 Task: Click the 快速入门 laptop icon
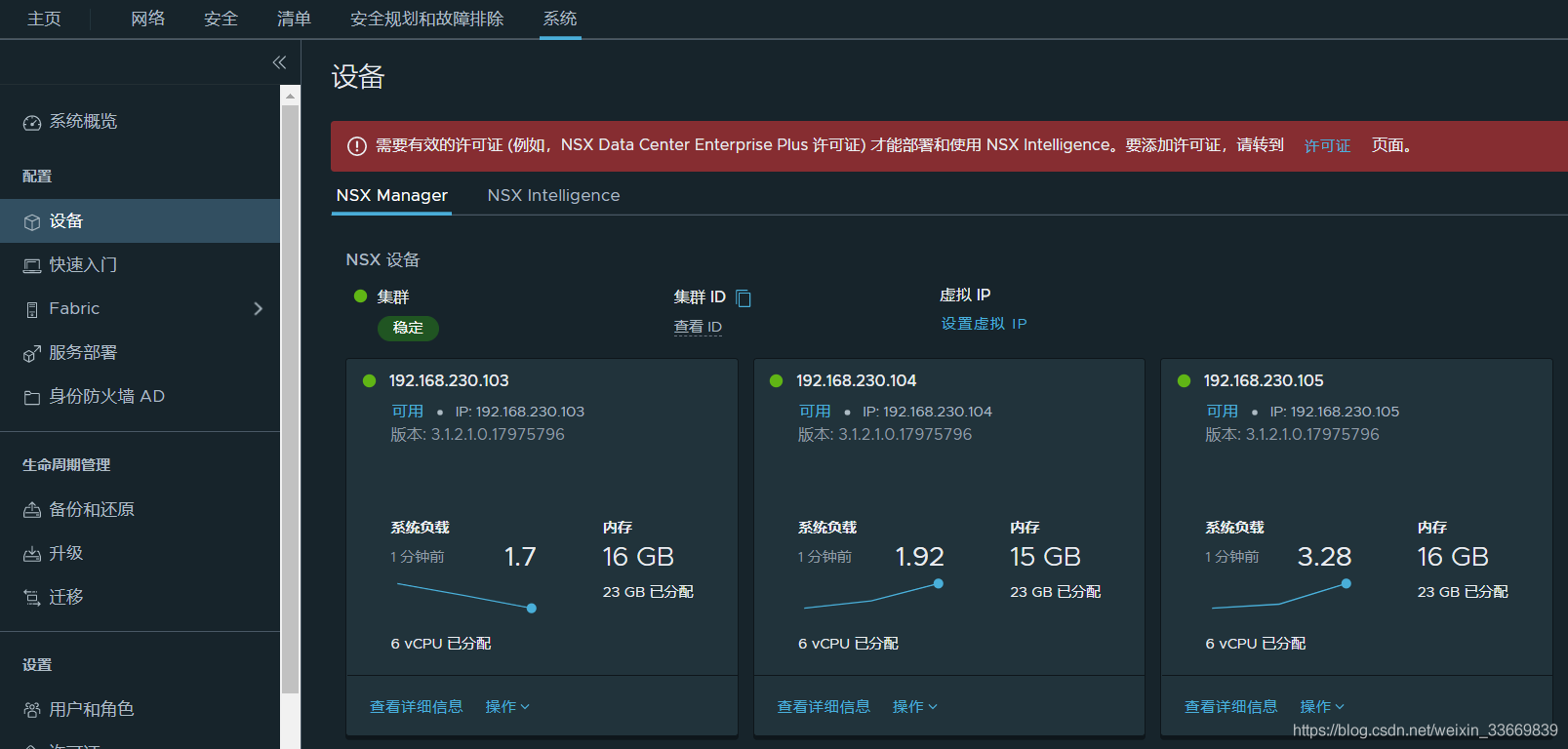pos(32,265)
